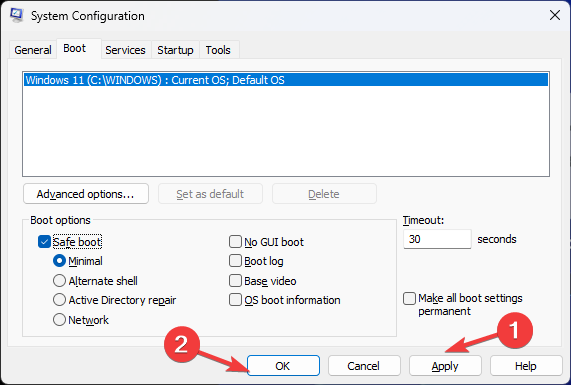Screen dimensions: 571x385
Task: Click the Apply button
Action: [x=445, y=366]
